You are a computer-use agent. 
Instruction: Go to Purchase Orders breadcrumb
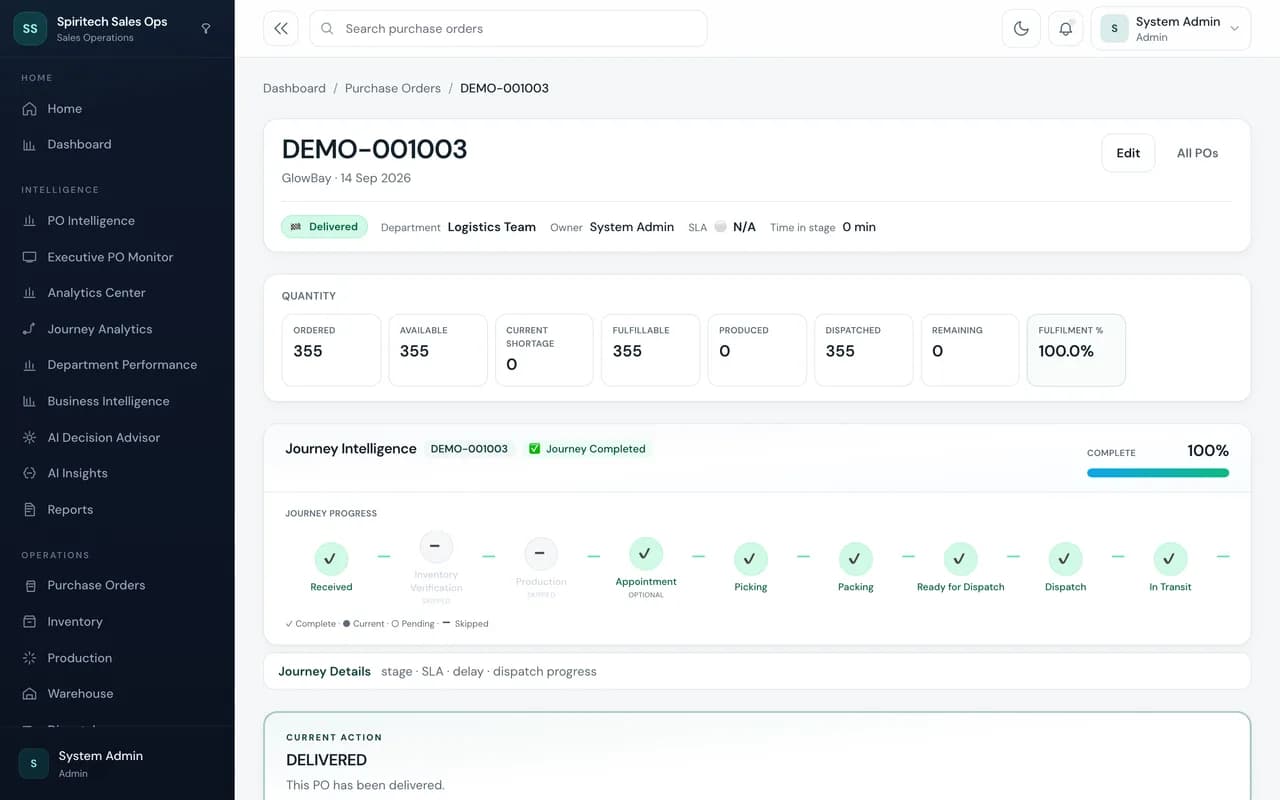(393, 88)
